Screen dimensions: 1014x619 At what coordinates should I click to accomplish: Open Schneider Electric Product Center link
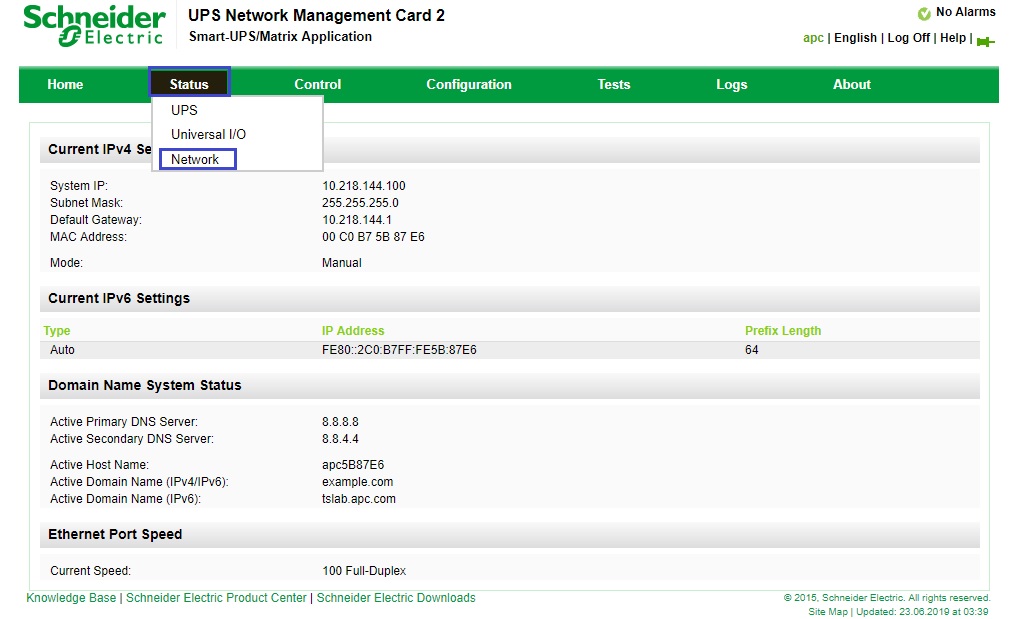coord(216,598)
